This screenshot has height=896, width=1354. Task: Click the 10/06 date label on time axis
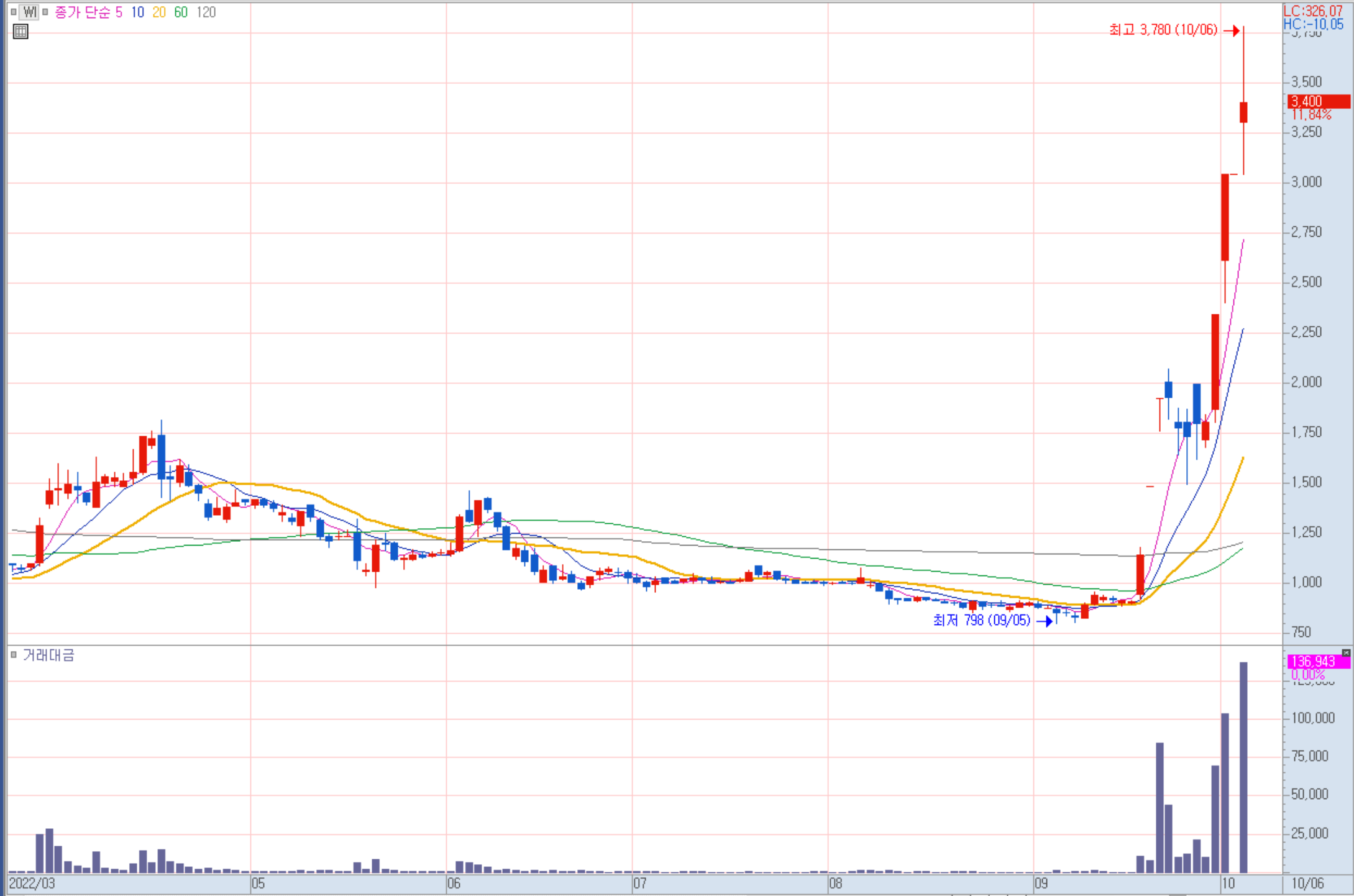(1307, 884)
